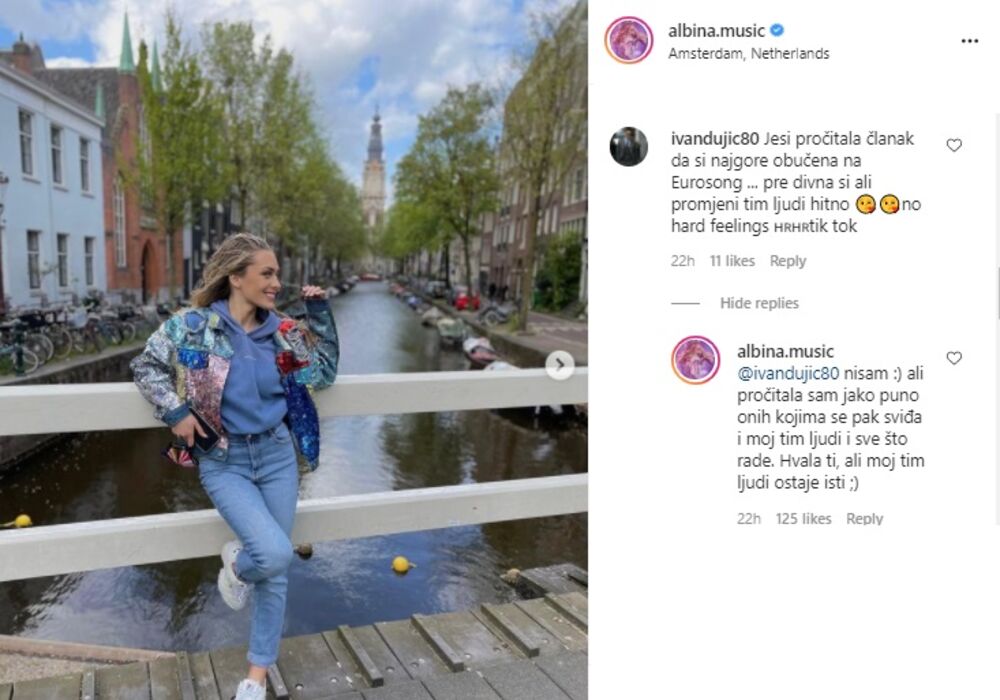View the 125 likes on the reply
Screen dimensions: 1000x700
pos(804,519)
